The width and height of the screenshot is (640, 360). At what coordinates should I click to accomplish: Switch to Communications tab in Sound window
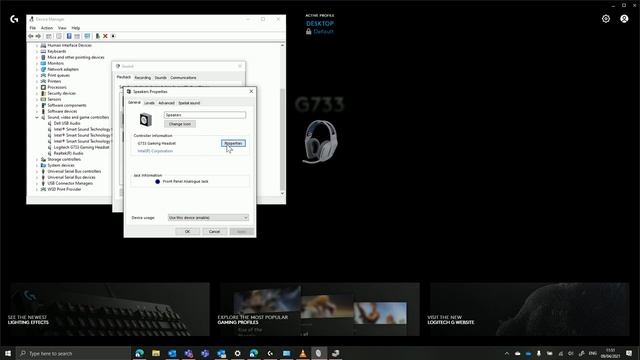[x=183, y=78]
